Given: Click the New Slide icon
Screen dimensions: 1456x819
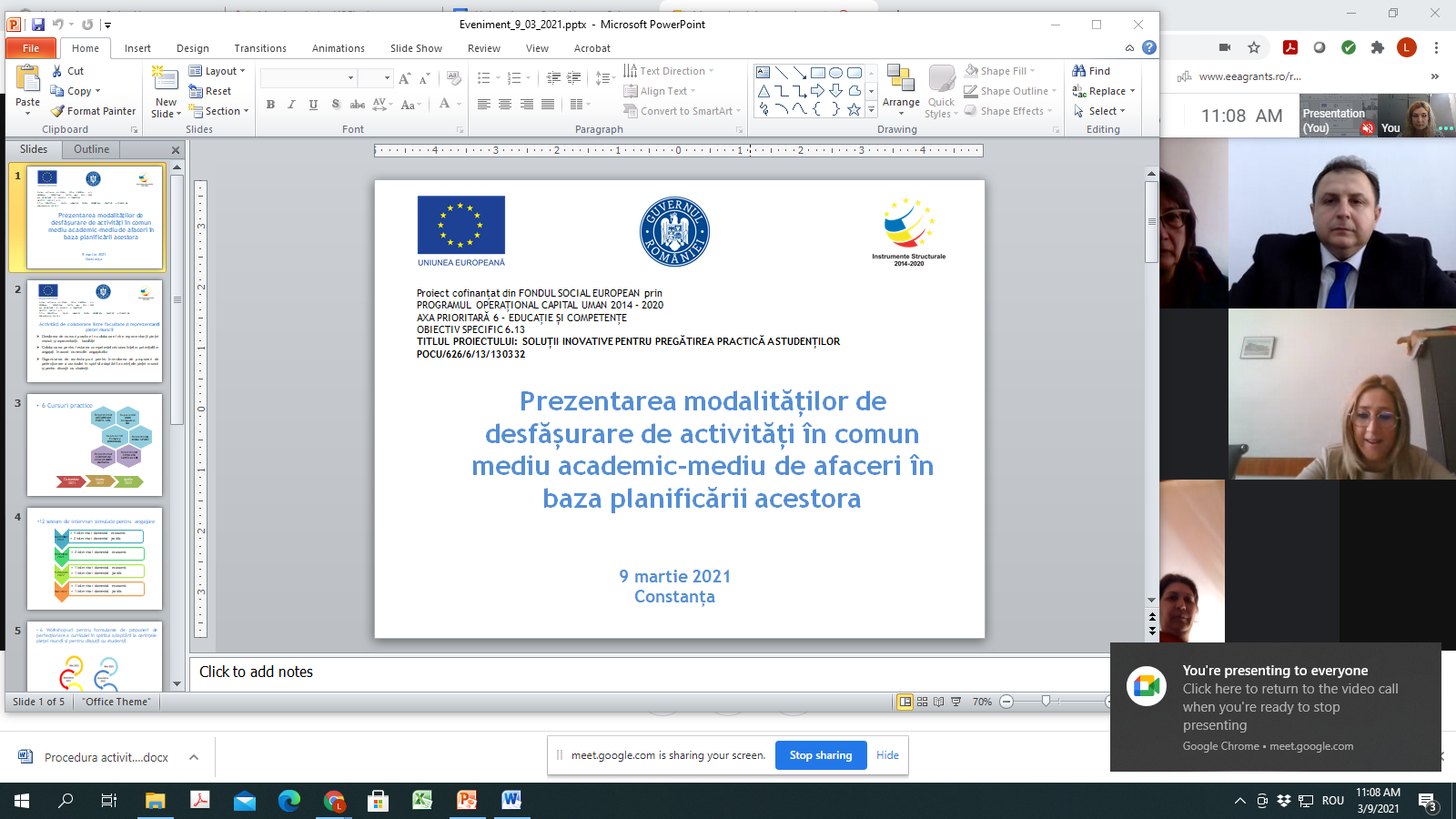Looking at the screenshot, I should (165, 82).
